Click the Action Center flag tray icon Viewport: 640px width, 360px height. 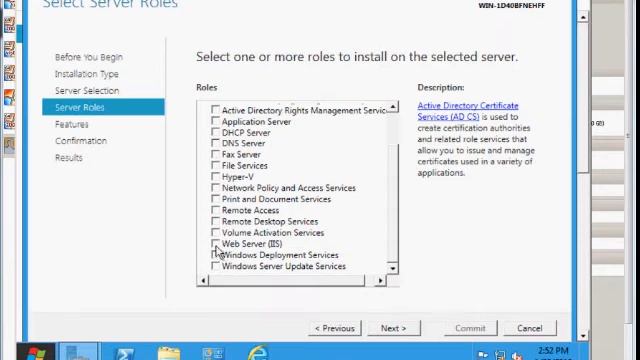pos(483,355)
